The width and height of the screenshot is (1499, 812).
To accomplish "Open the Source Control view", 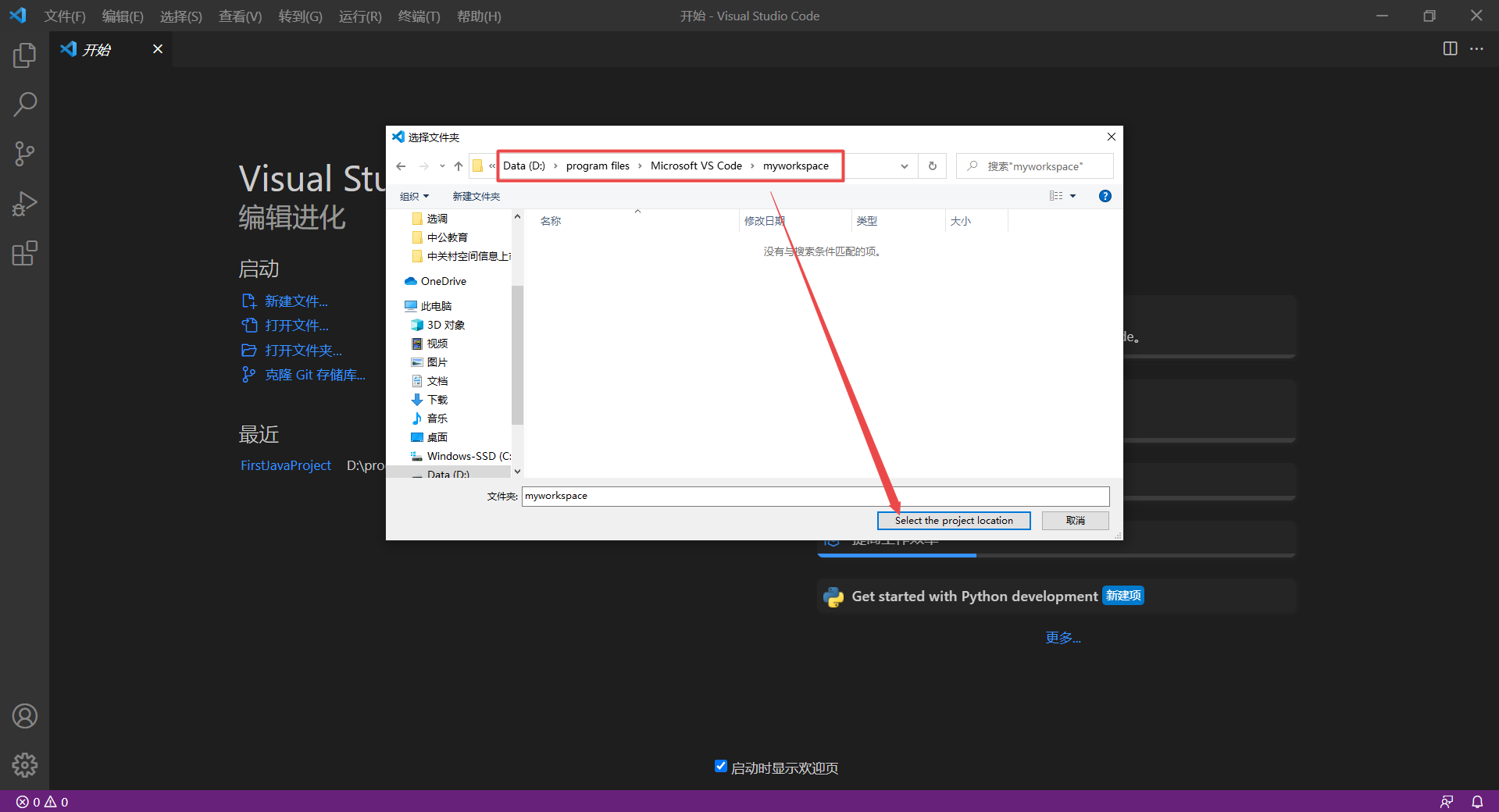I will [x=24, y=154].
